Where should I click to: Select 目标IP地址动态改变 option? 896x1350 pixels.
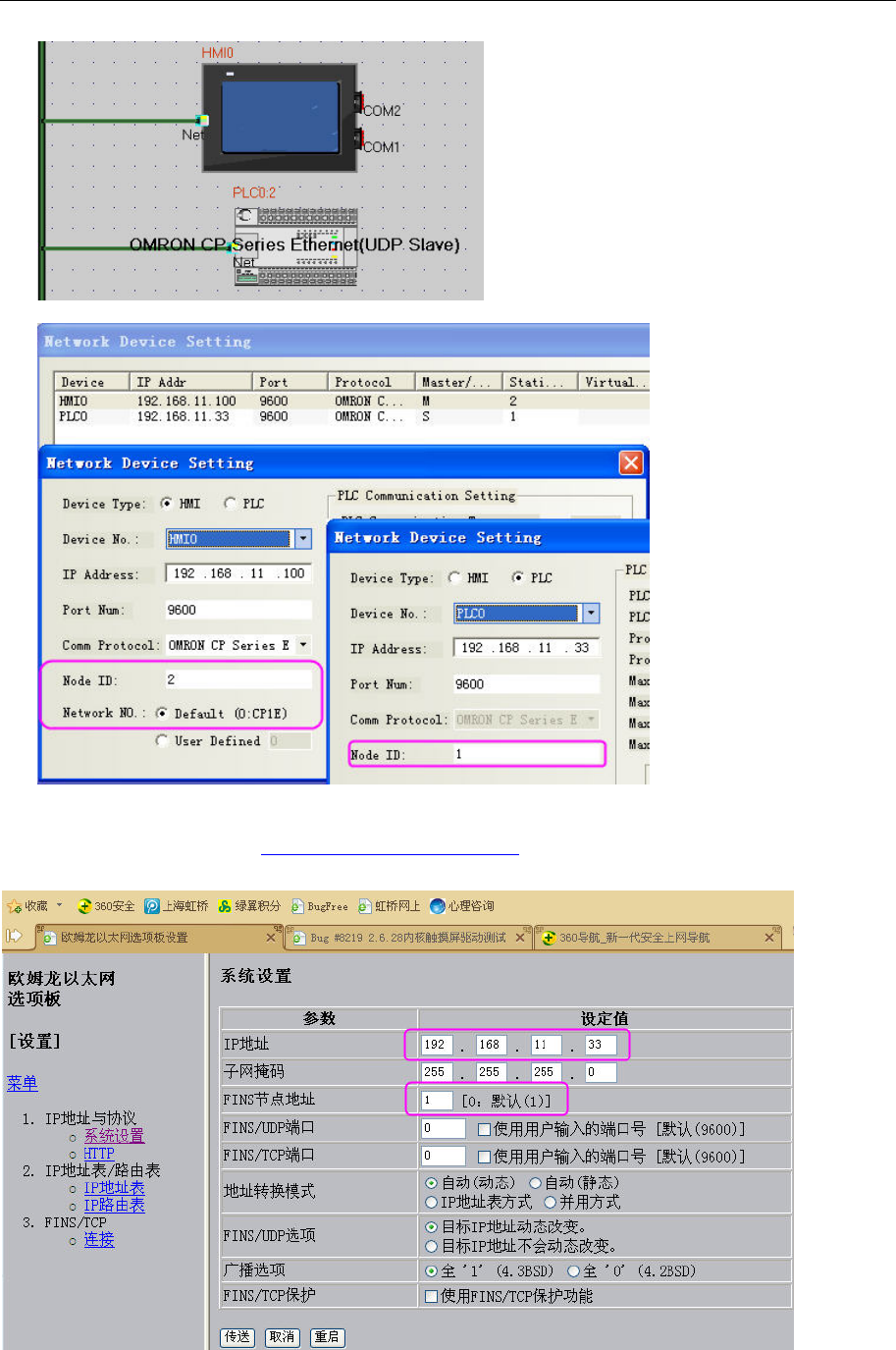(431, 1226)
